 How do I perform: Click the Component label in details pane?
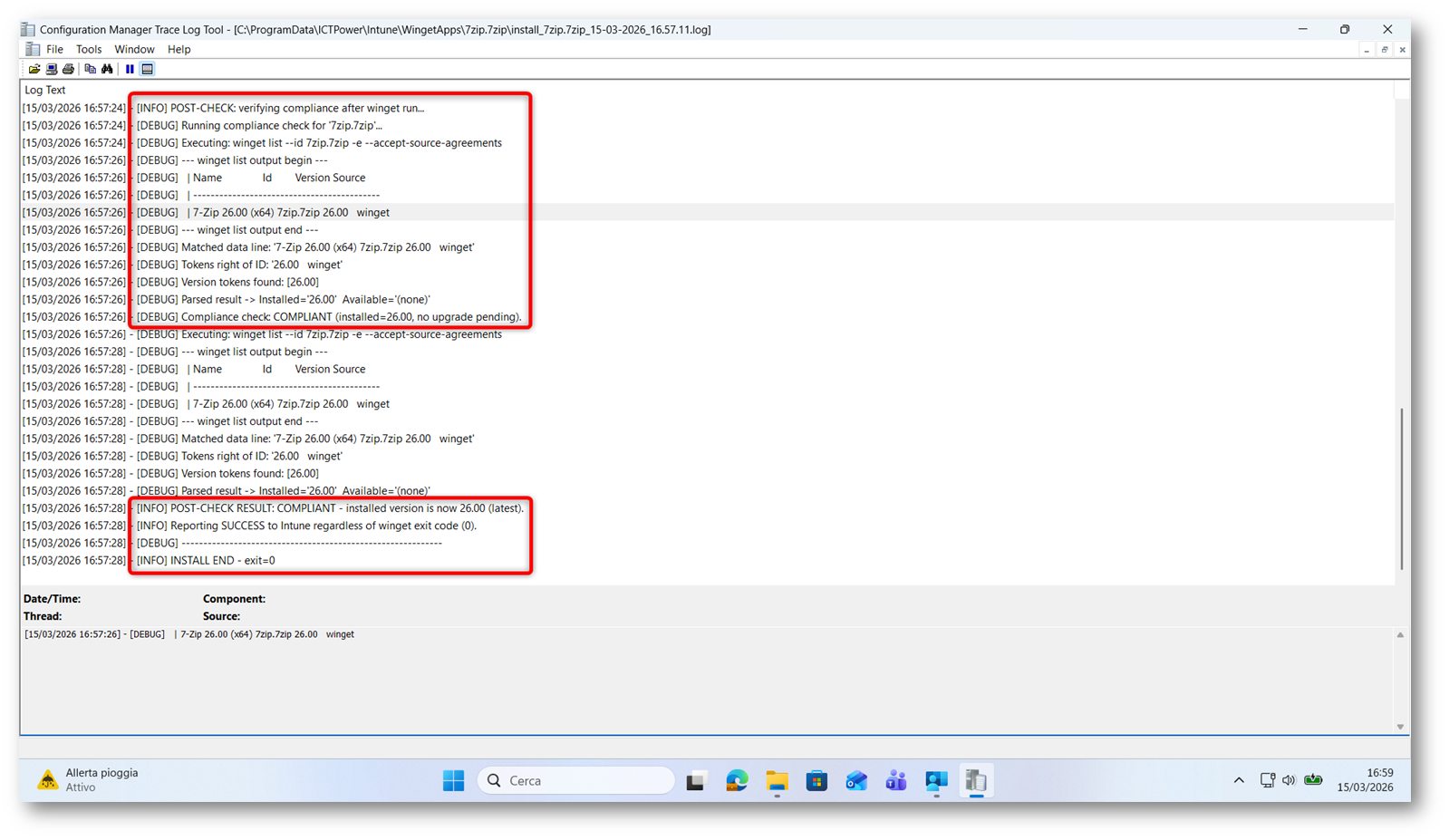[x=234, y=599]
